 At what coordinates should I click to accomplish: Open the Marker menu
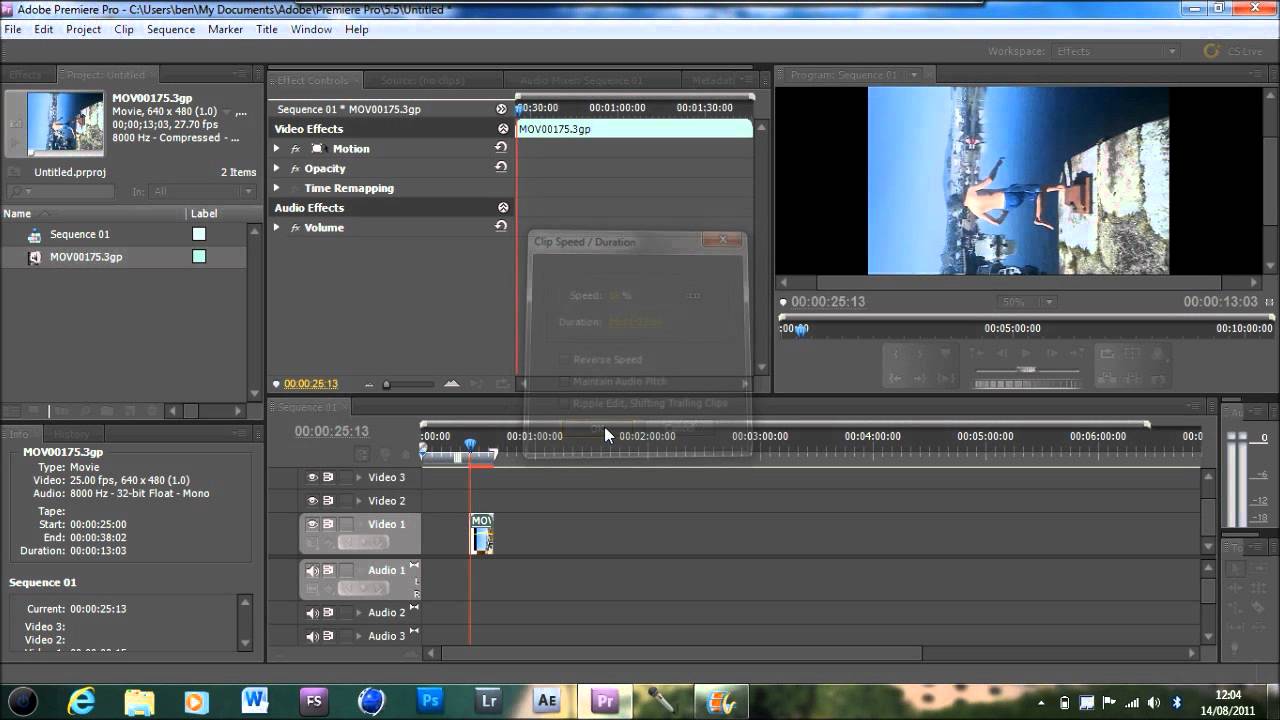click(225, 29)
